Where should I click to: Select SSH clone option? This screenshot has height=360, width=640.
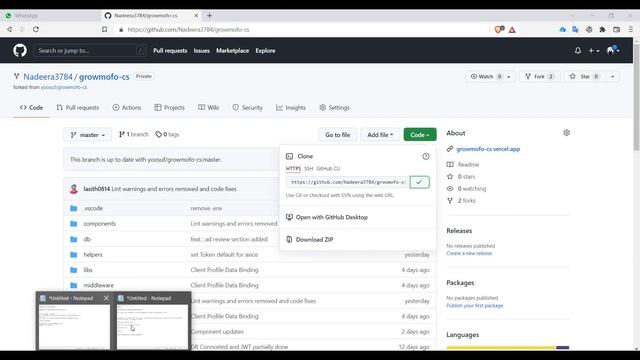[x=309, y=169]
